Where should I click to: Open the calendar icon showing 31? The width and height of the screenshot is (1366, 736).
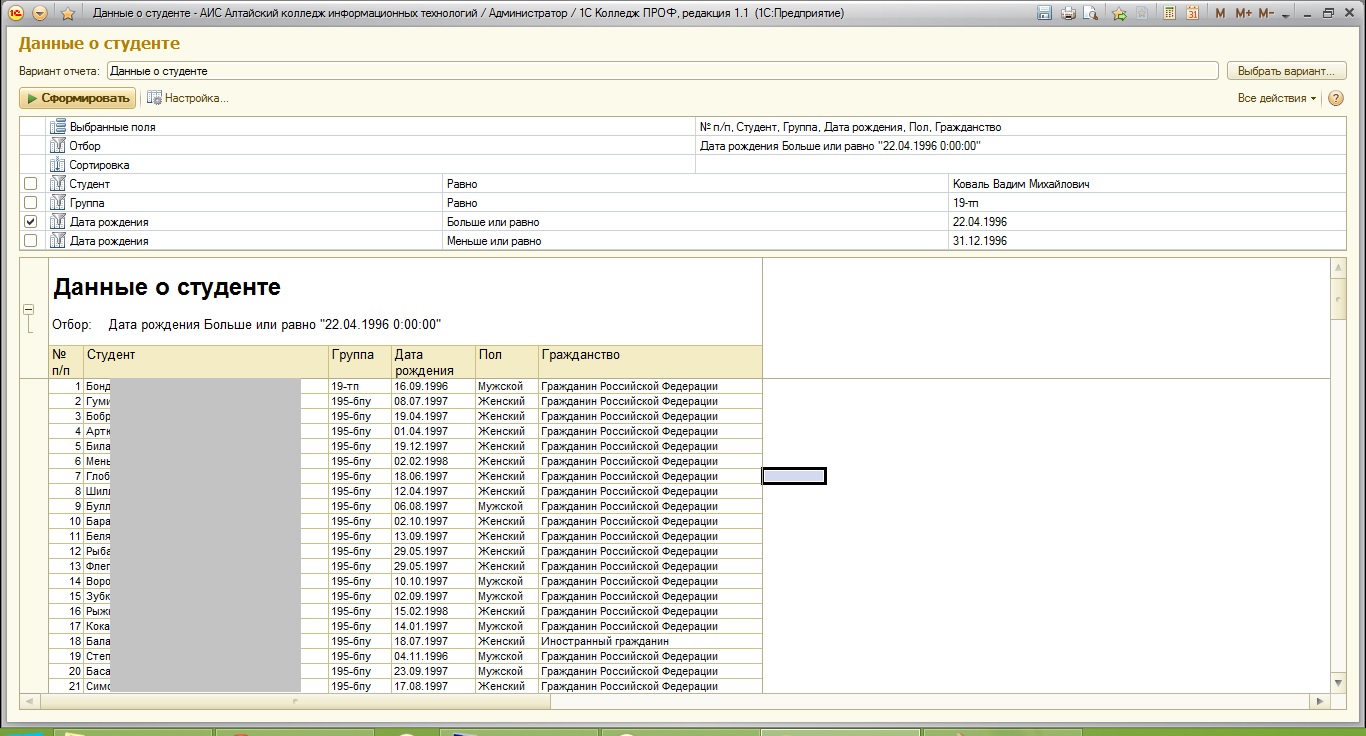coord(1192,13)
